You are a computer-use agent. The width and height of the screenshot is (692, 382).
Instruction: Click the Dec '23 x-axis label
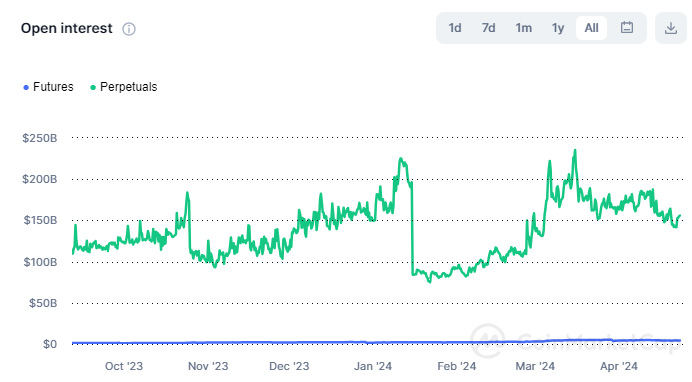pyautogui.click(x=289, y=366)
